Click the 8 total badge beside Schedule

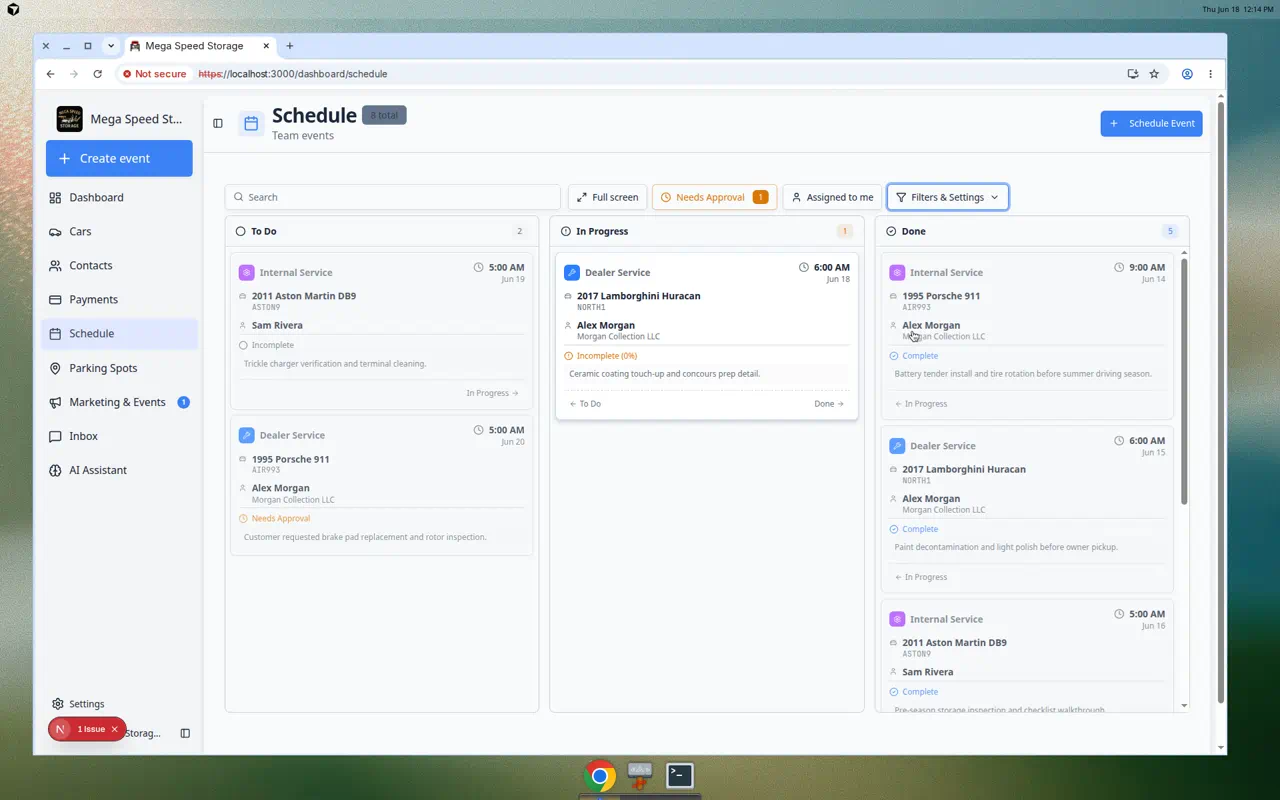[x=384, y=115]
